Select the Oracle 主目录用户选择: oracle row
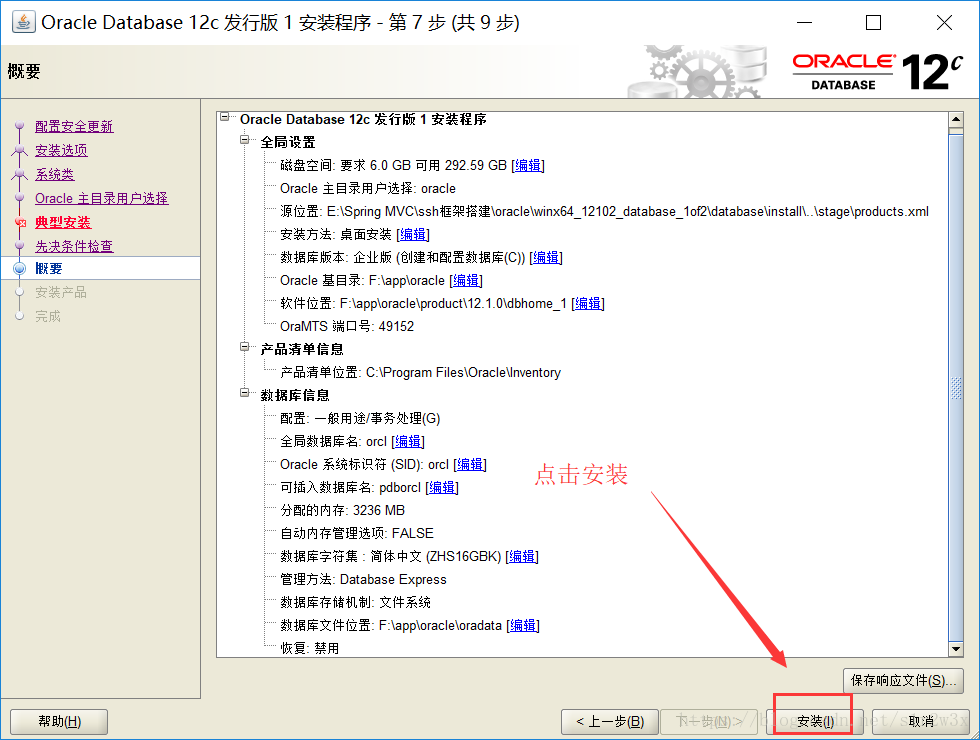The width and height of the screenshot is (980, 740). 368,189
